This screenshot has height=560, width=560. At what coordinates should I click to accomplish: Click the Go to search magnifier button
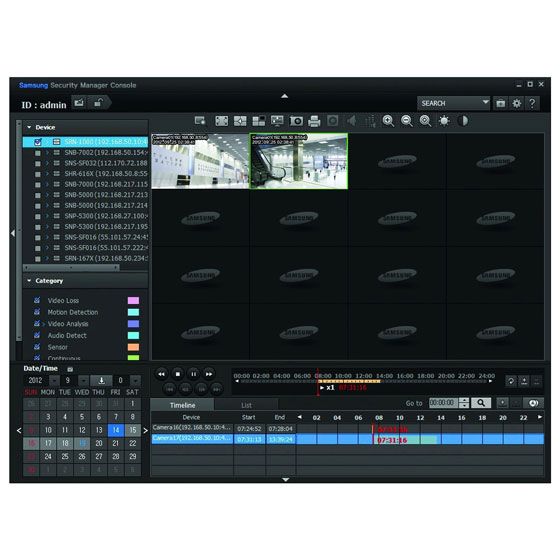coord(481,403)
